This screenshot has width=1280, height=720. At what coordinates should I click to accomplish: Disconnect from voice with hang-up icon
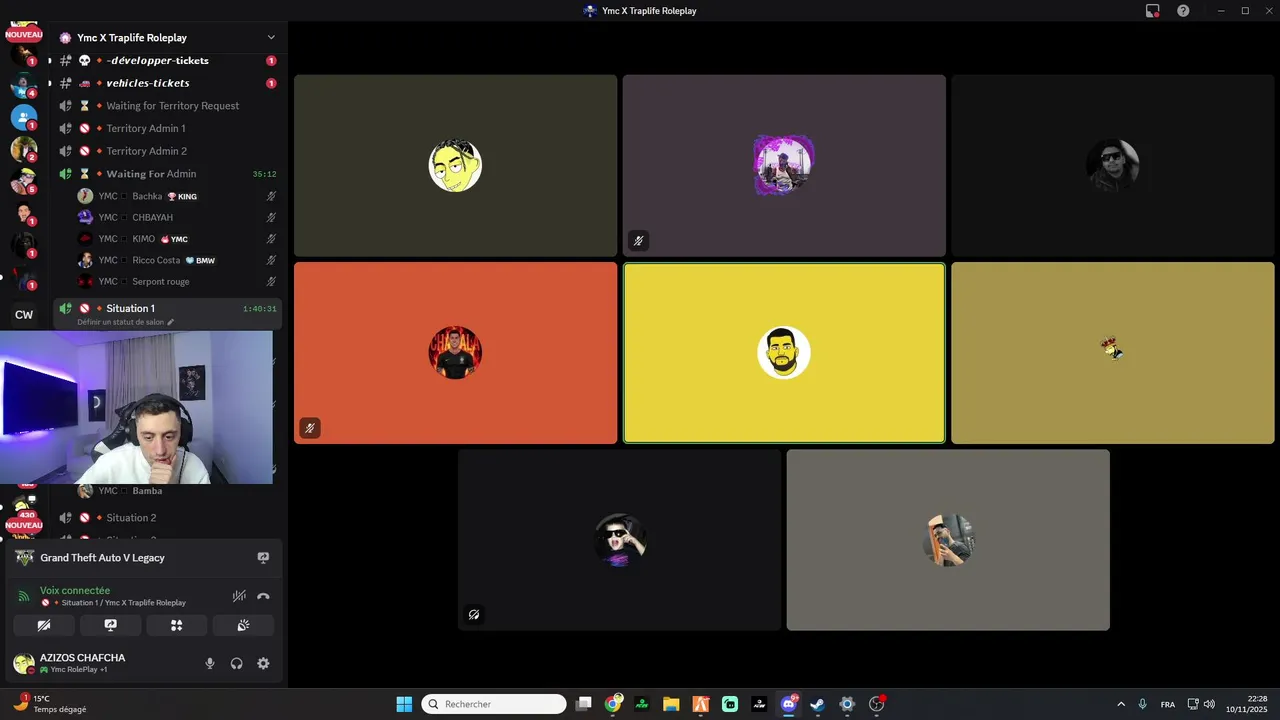[x=263, y=596]
